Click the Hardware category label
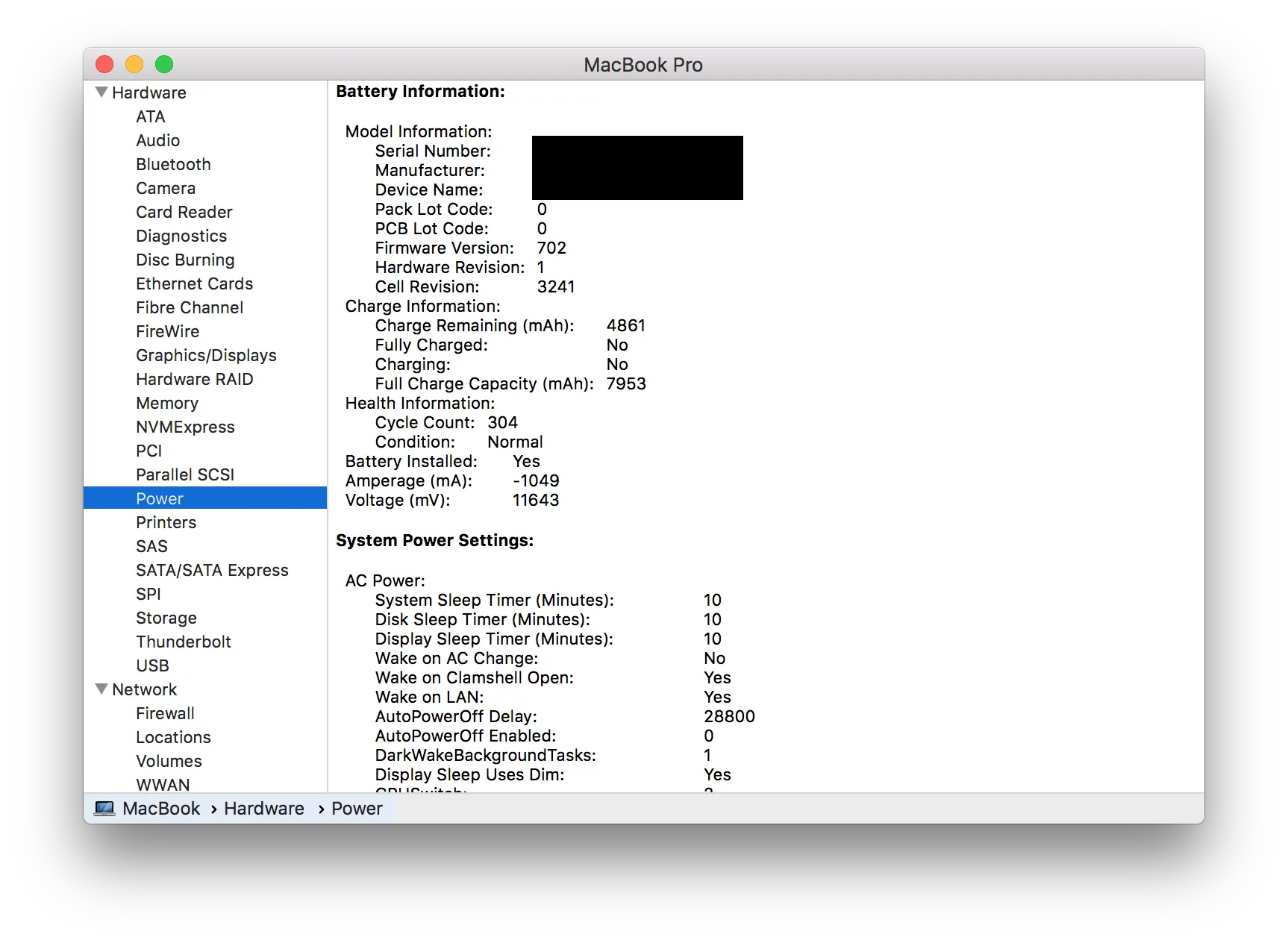The width and height of the screenshot is (1288, 943). pos(149,93)
